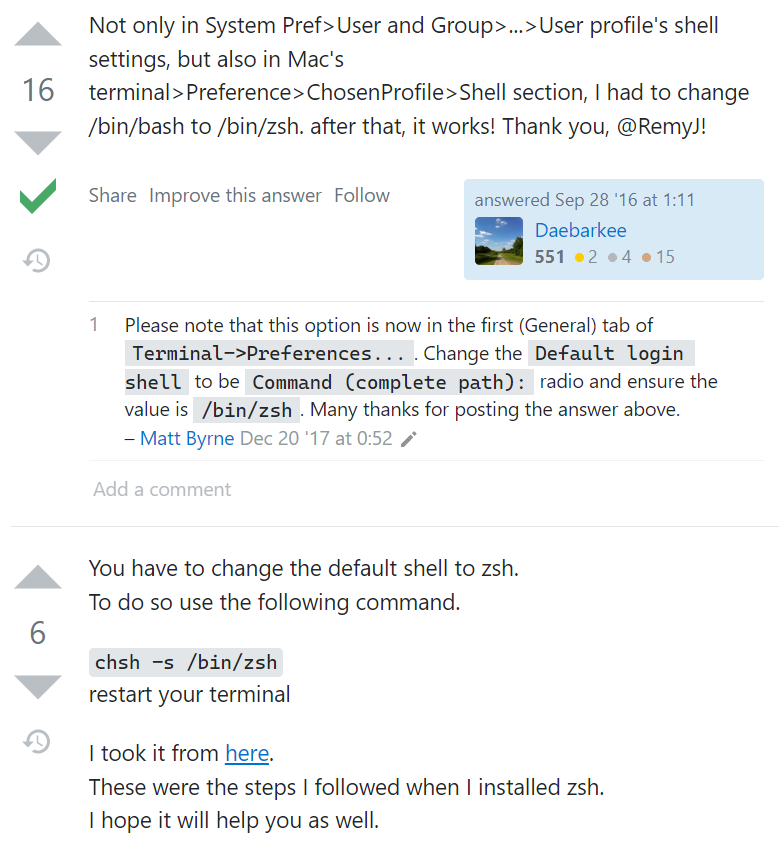
Task: Show the second answer's activity history
Action: click(38, 741)
